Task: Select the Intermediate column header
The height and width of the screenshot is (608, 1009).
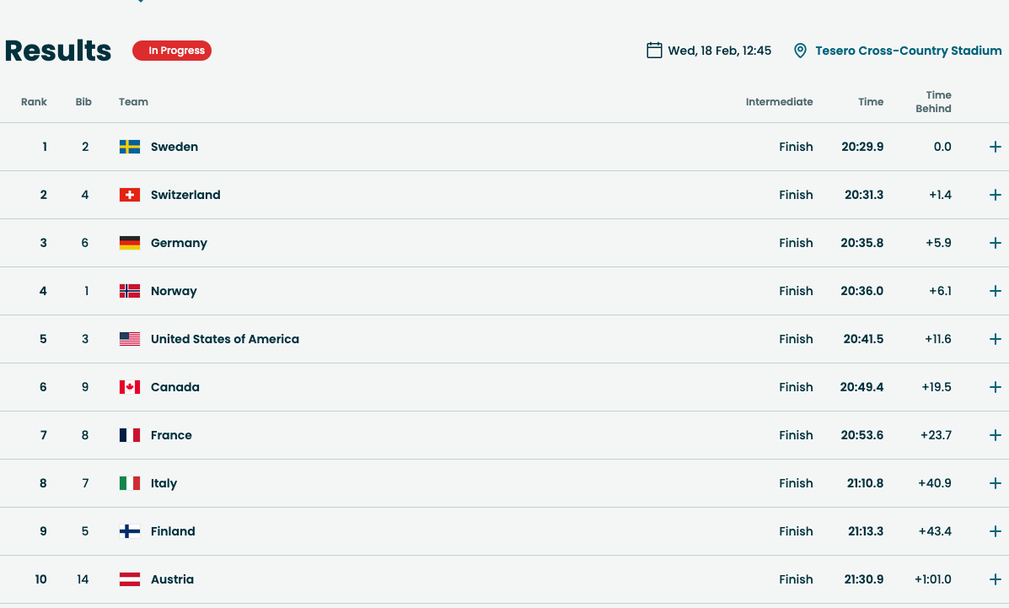Action: coord(779,102)
